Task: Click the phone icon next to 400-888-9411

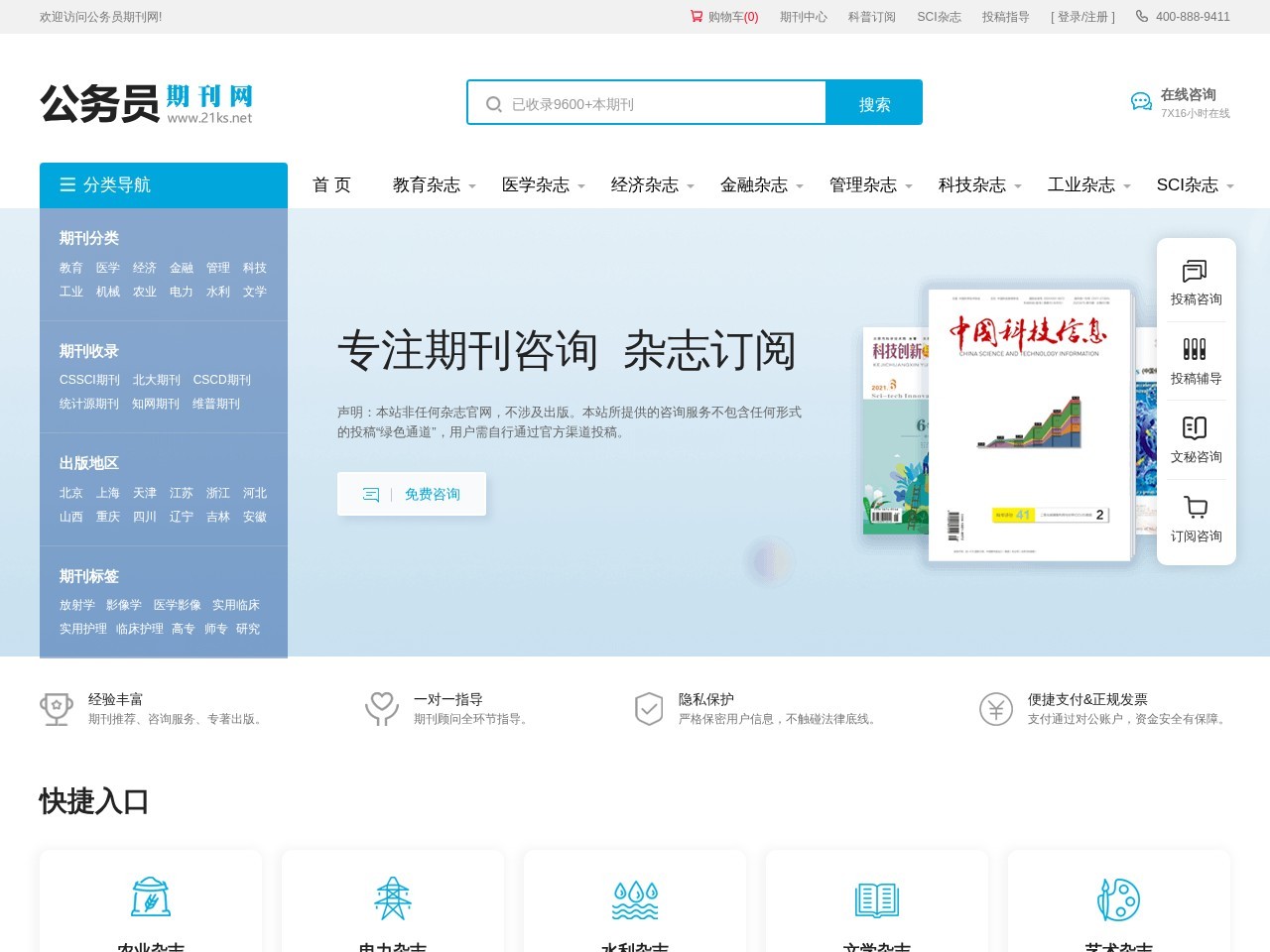Action: point(1140,16)
